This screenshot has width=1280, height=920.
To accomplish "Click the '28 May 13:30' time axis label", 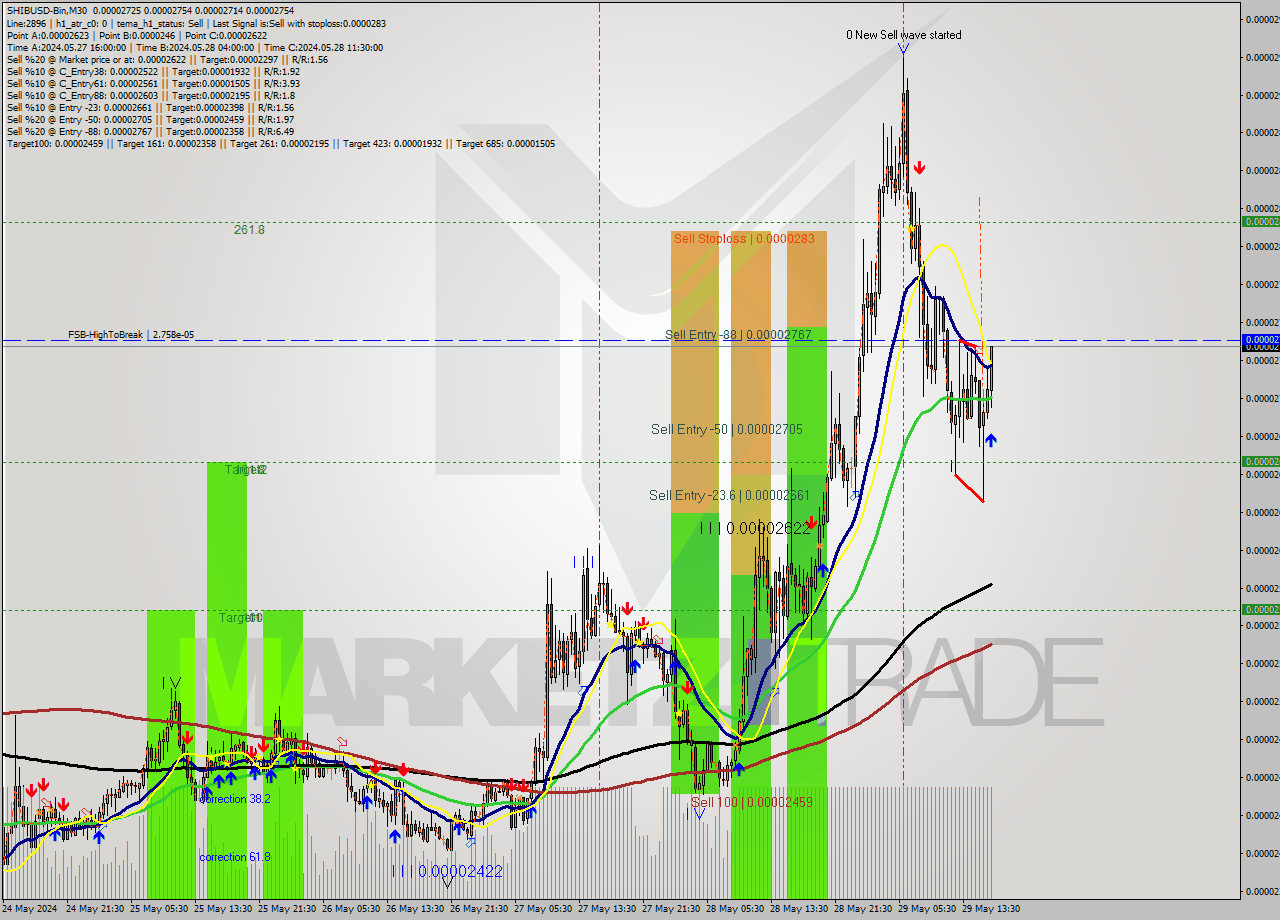I will tap(800, 909).
